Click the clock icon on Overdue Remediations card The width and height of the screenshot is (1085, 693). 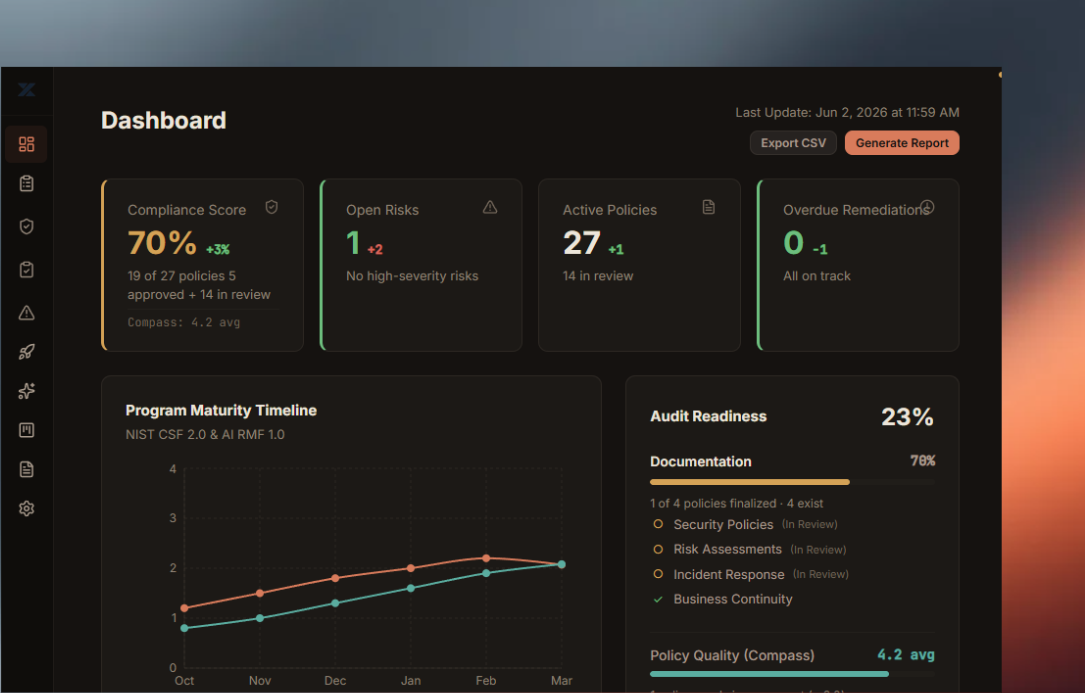[x=927, y=207]
